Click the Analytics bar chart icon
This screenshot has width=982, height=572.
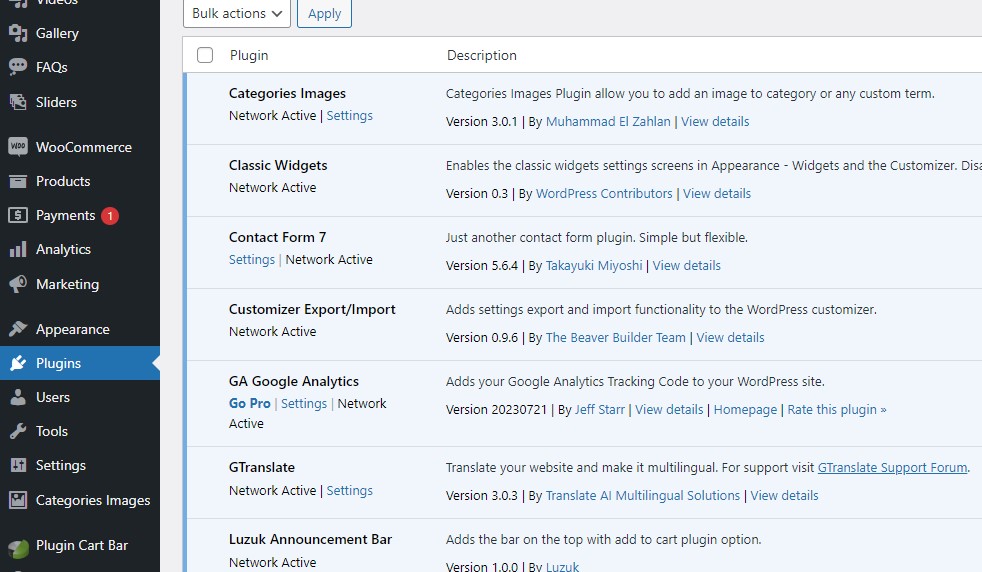18,249
